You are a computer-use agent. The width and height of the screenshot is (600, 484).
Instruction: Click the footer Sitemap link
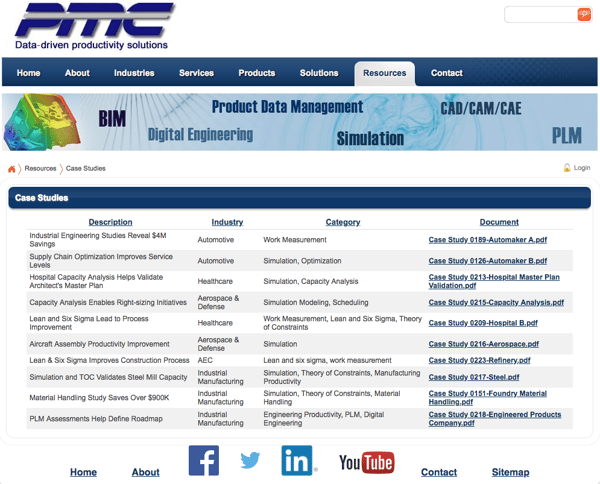[510, 472]
